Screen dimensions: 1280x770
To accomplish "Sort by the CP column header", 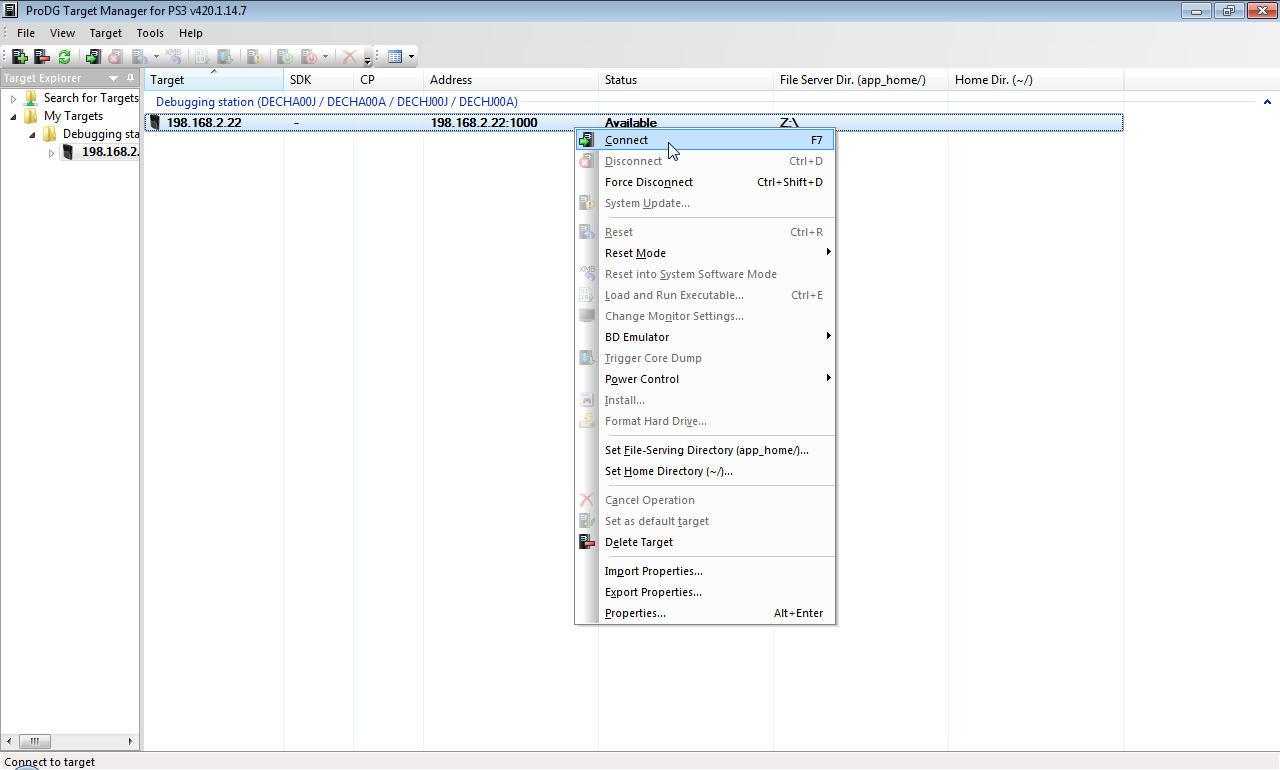I will pyautogui.click(x=389, y=80).
